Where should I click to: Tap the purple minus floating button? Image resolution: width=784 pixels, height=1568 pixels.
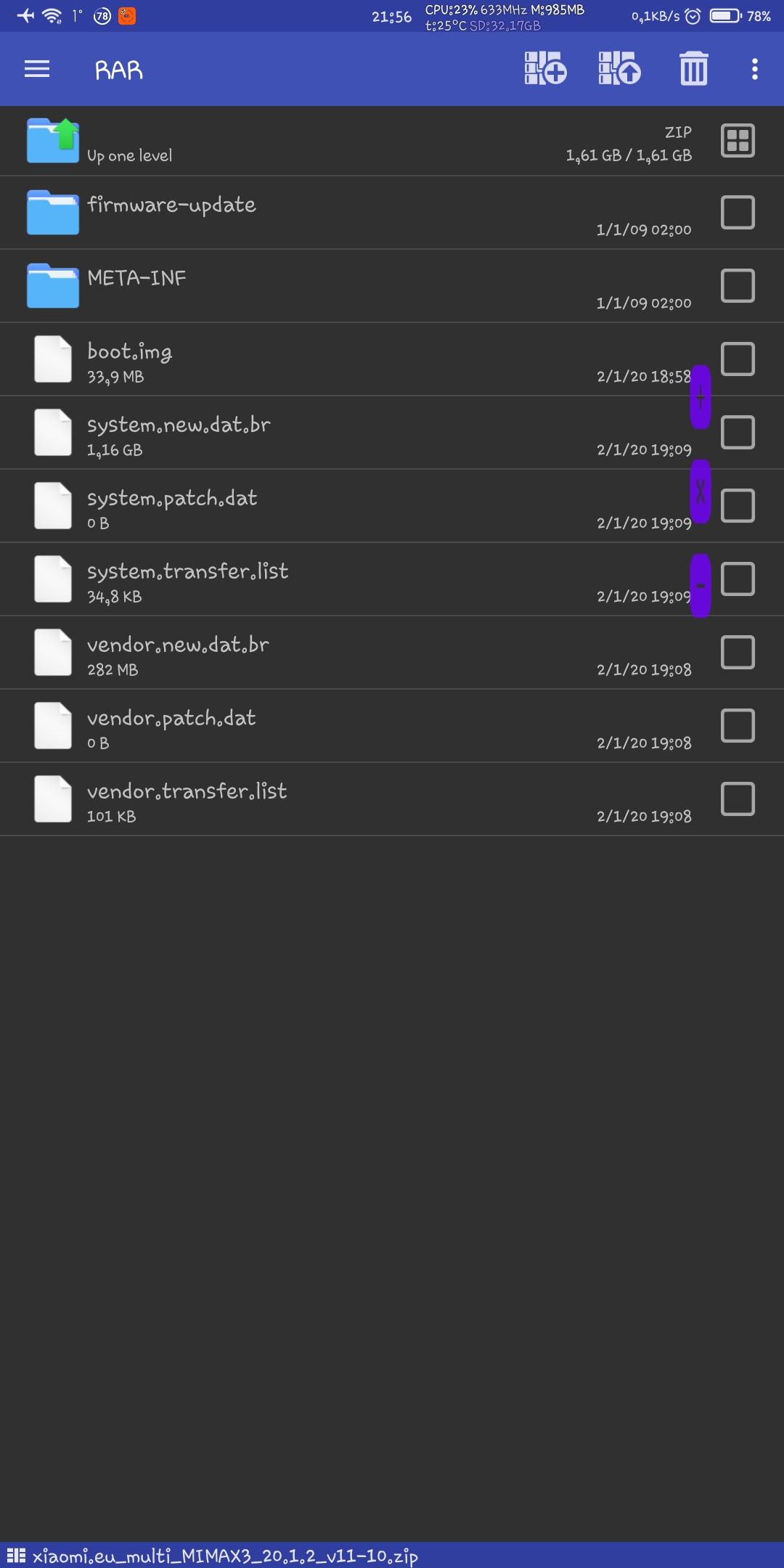701,585
